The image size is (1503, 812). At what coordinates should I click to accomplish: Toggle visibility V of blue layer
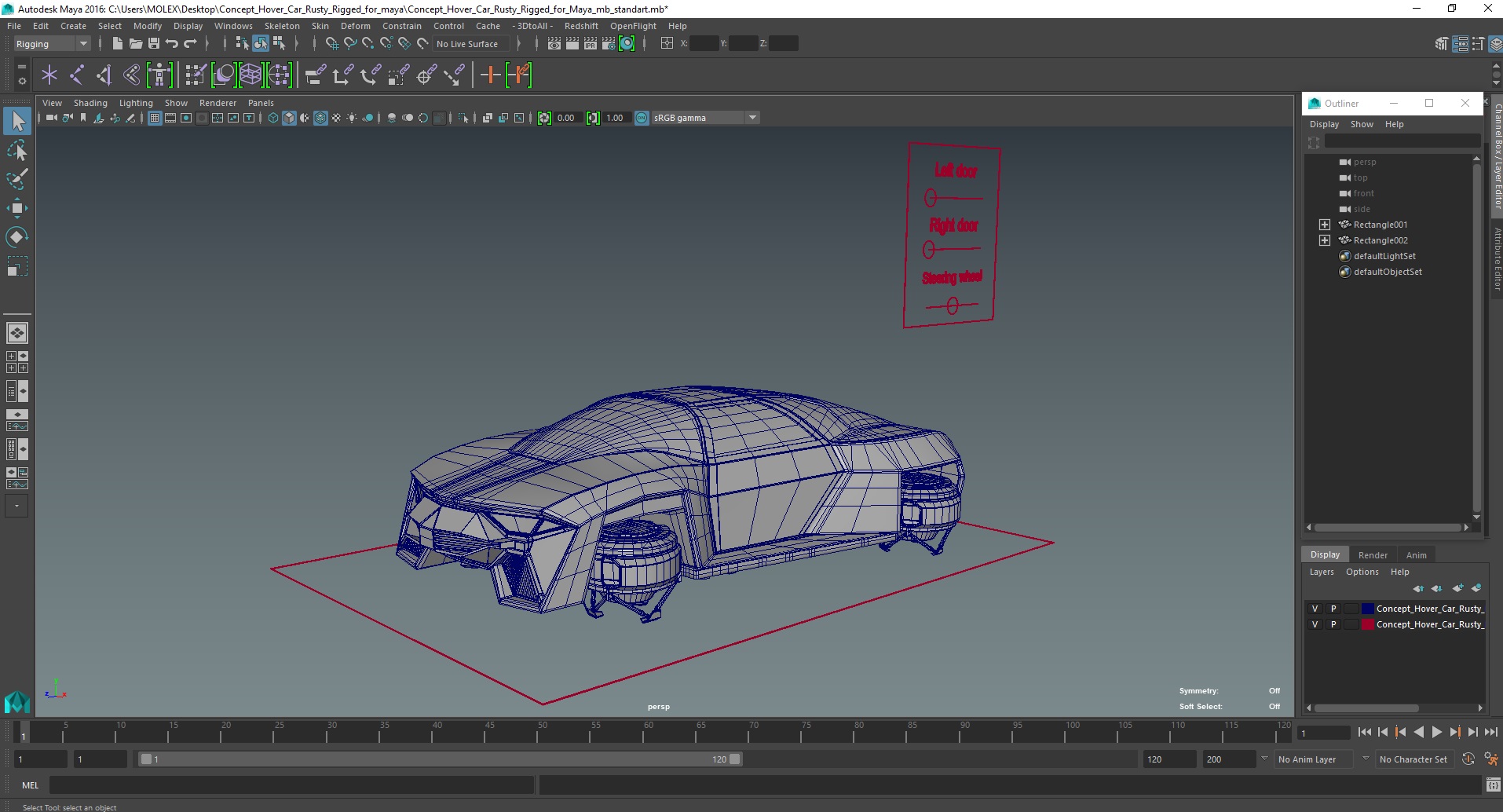pos(1315,609)
